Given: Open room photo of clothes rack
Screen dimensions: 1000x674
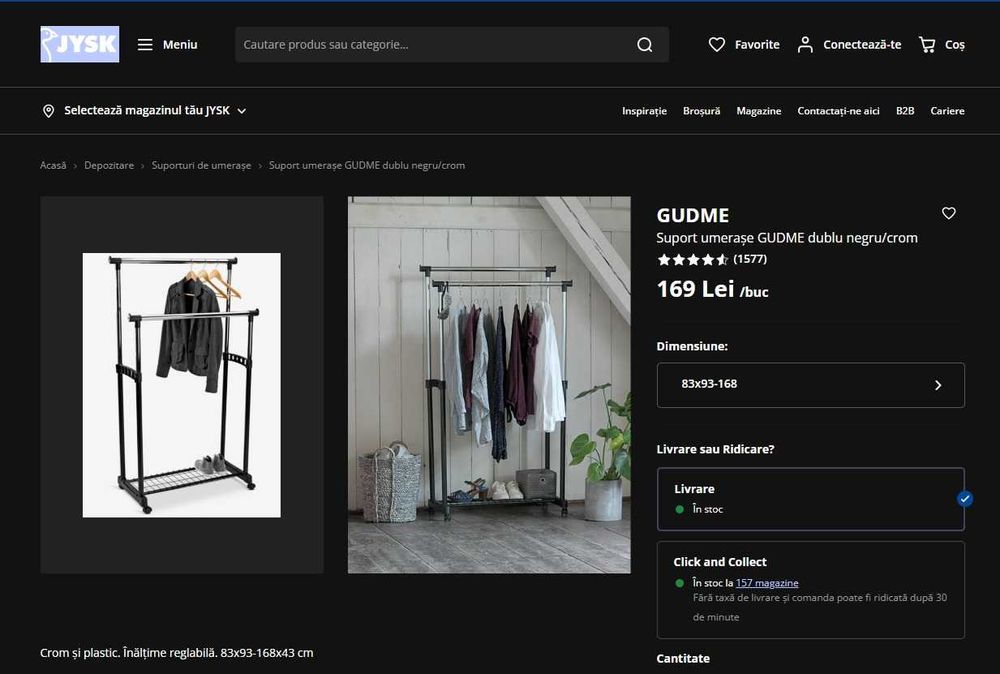Looking at the screenshot, I should click(x=489, y=385).
